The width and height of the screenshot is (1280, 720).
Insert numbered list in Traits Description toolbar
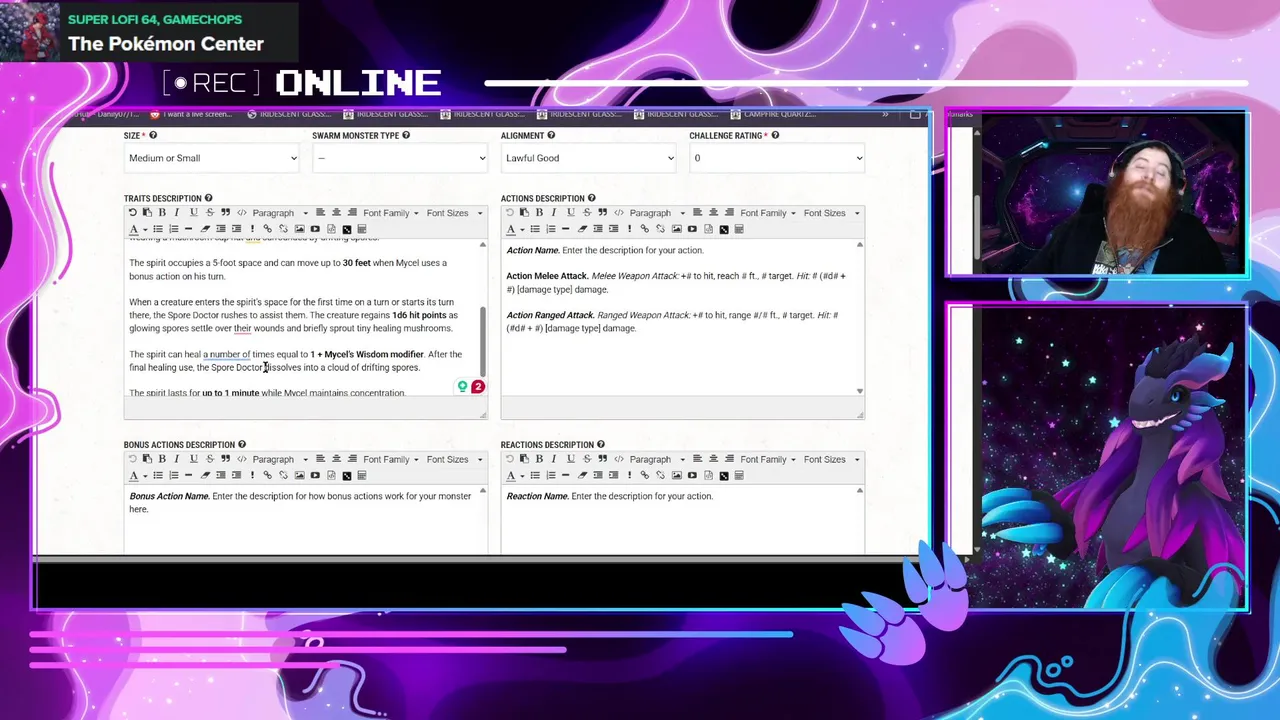tap(173, 229)
